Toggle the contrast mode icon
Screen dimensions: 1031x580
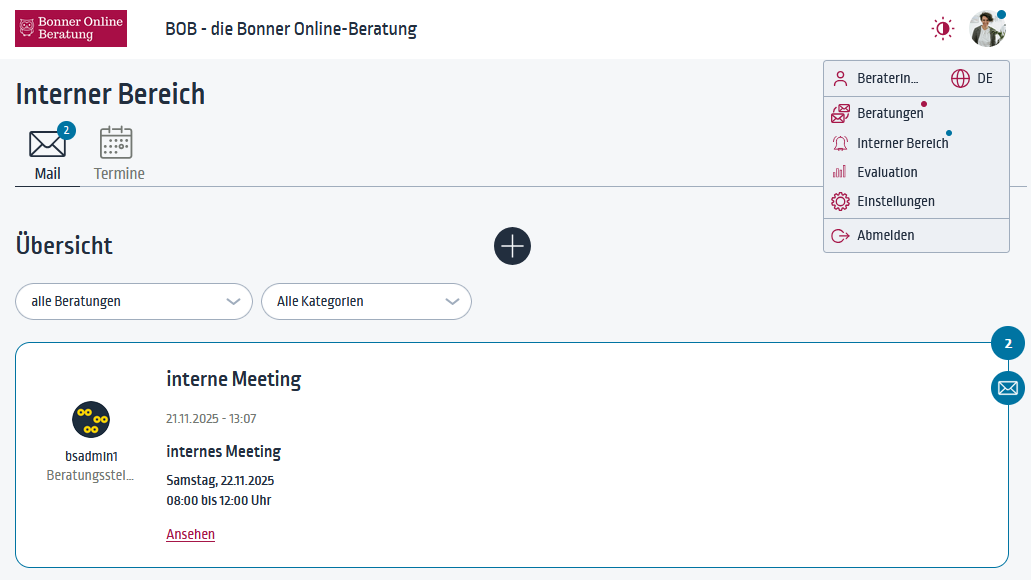(942, 29)
